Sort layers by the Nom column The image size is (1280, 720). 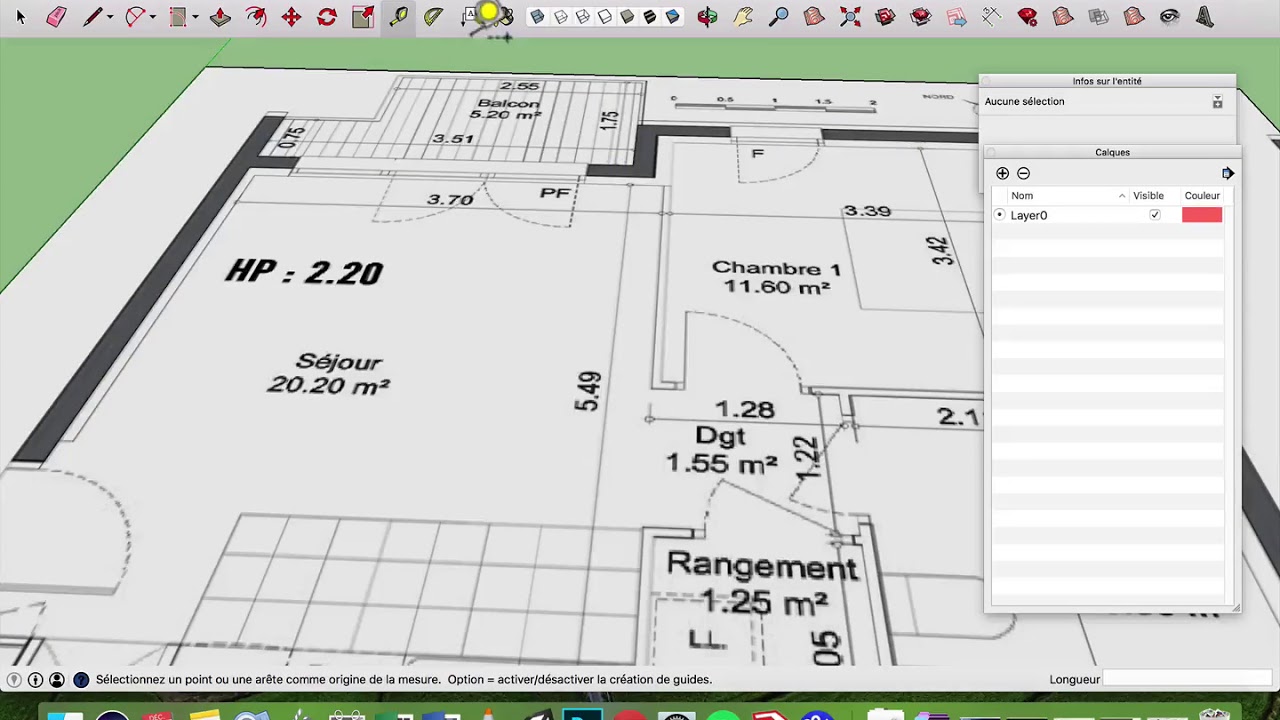click(1066, 196)
